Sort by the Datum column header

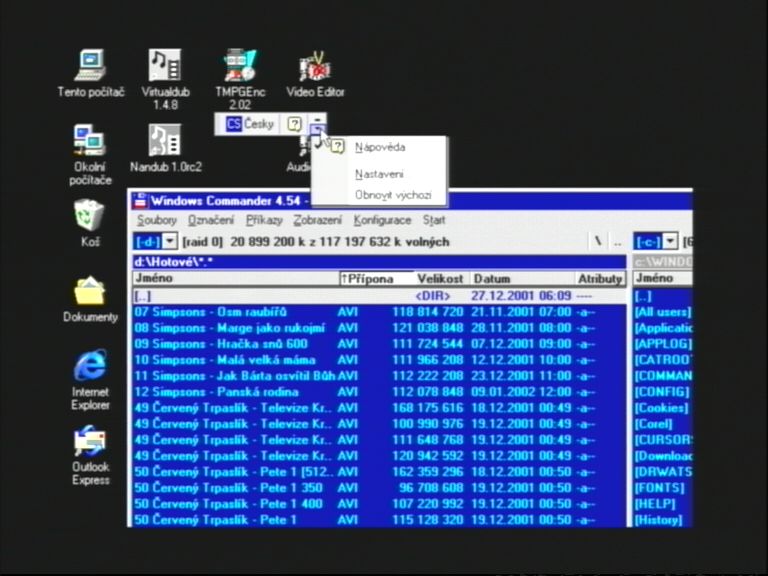[x=522, y=279]
